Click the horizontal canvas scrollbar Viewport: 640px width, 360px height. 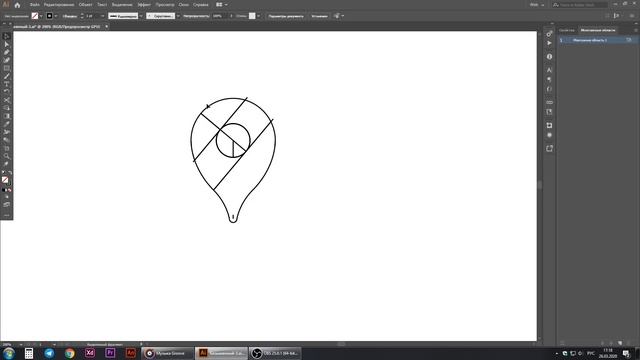click(341, 344)
